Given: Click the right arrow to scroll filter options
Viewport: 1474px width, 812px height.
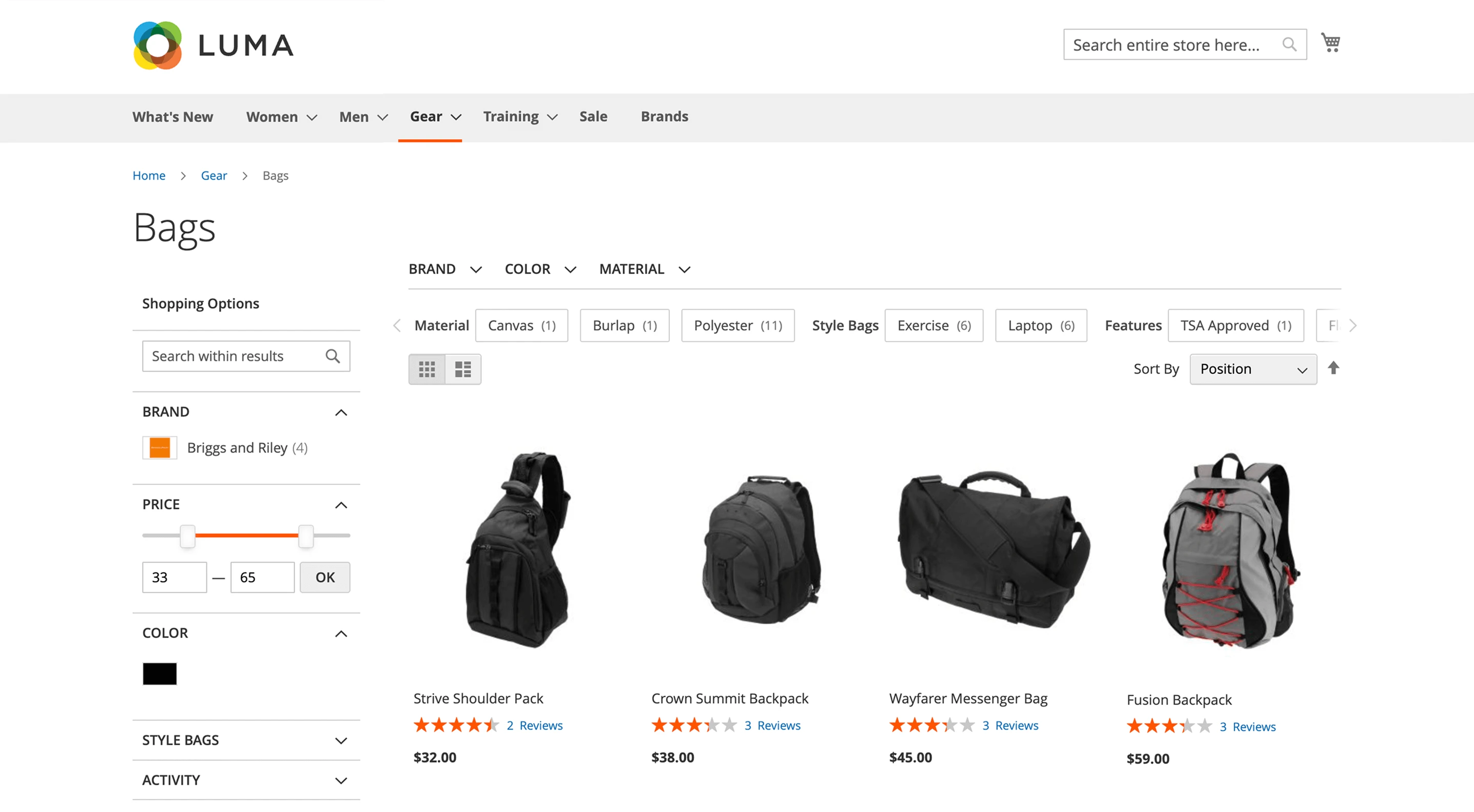Looking at the screenshot, I should (1353, 326).
